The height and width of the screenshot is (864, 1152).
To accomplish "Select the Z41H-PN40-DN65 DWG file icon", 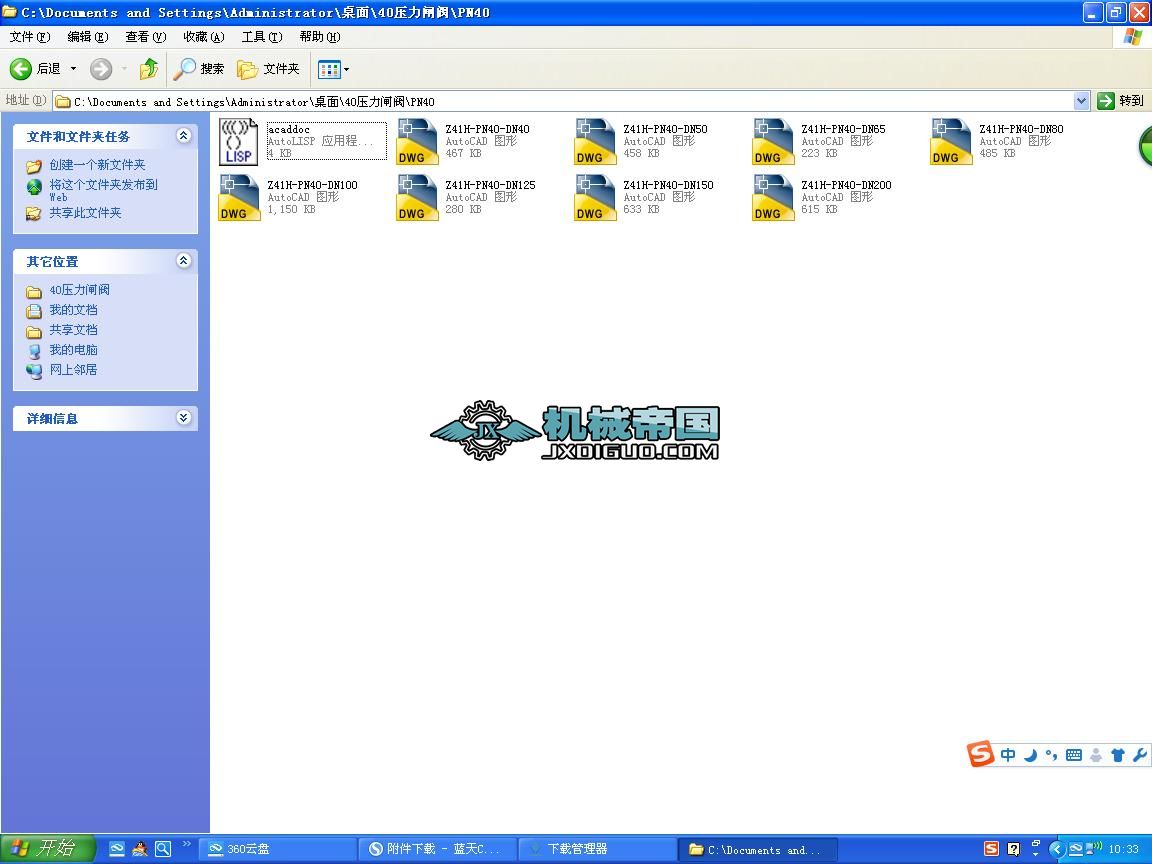I will click(773, 142).
